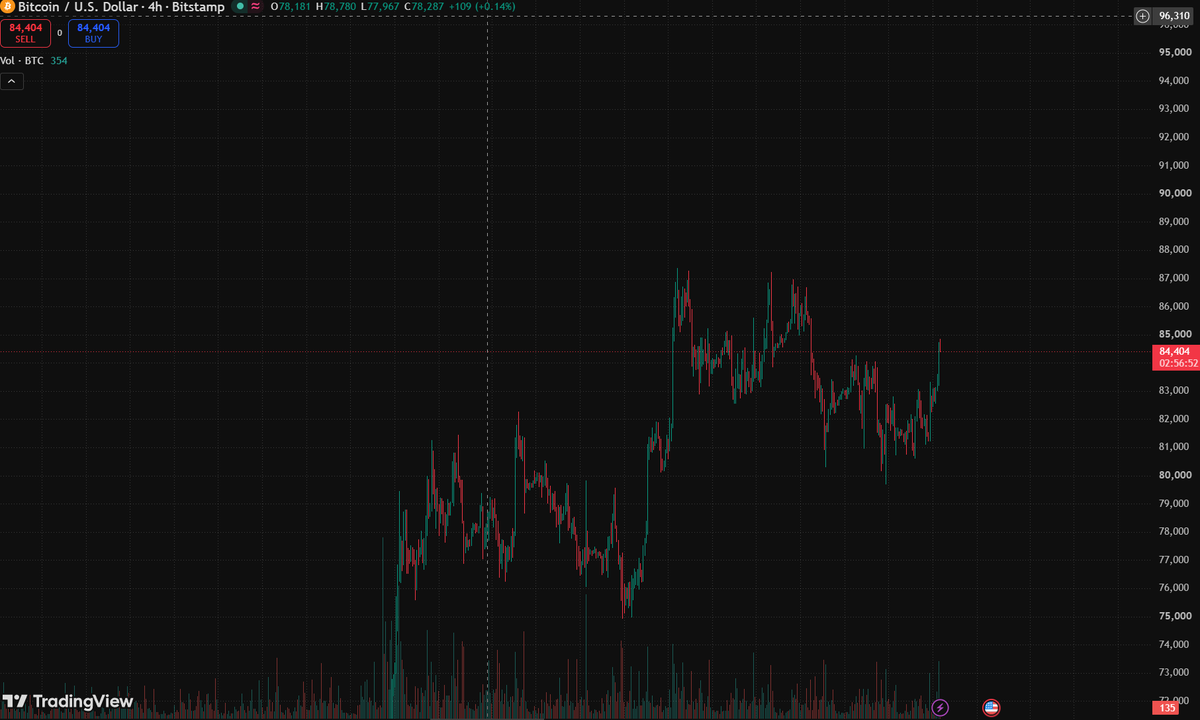Open the US flag economic event marker

coord(991,708)
